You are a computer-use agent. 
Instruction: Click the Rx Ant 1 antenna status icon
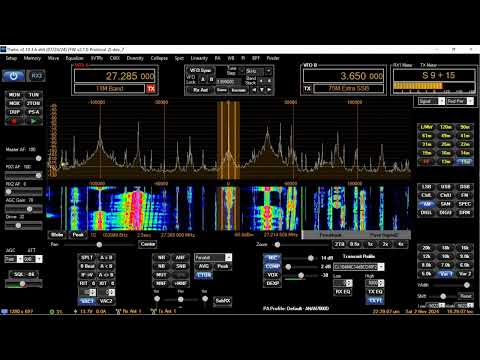tap(118, 311)
